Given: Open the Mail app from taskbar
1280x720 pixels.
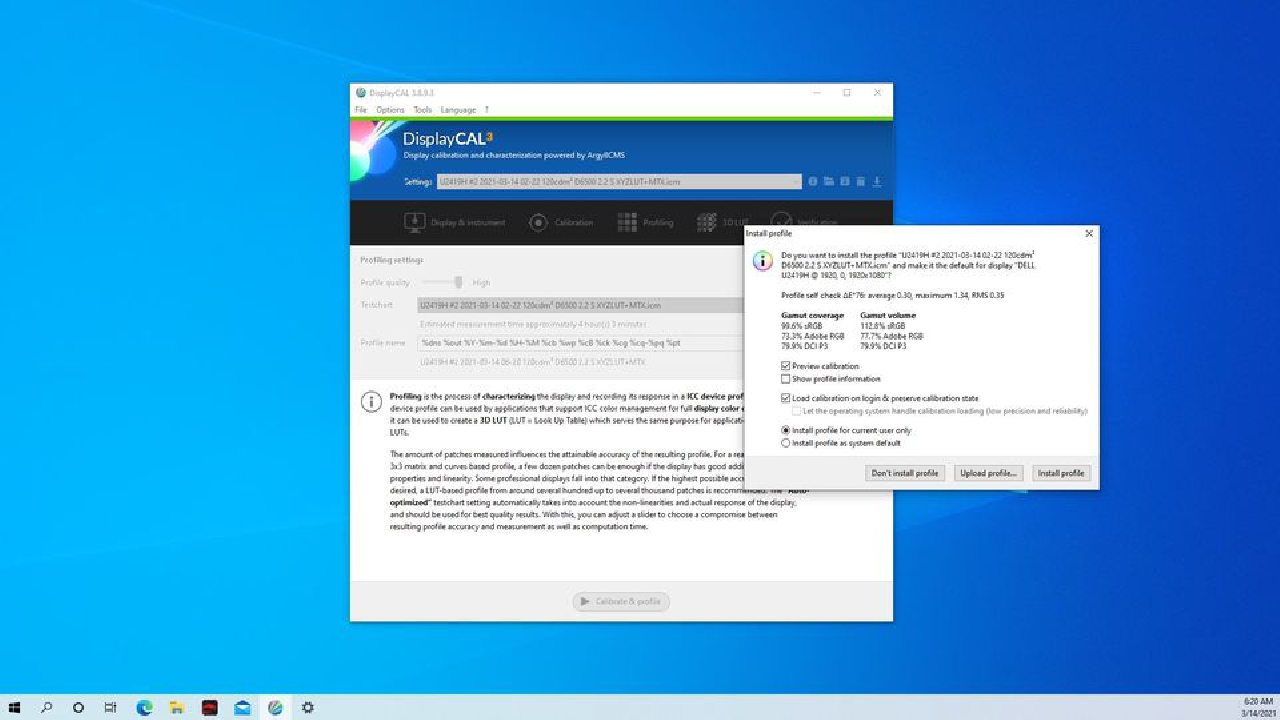Looking at the screenshot, I should click(x=242, y=707).
